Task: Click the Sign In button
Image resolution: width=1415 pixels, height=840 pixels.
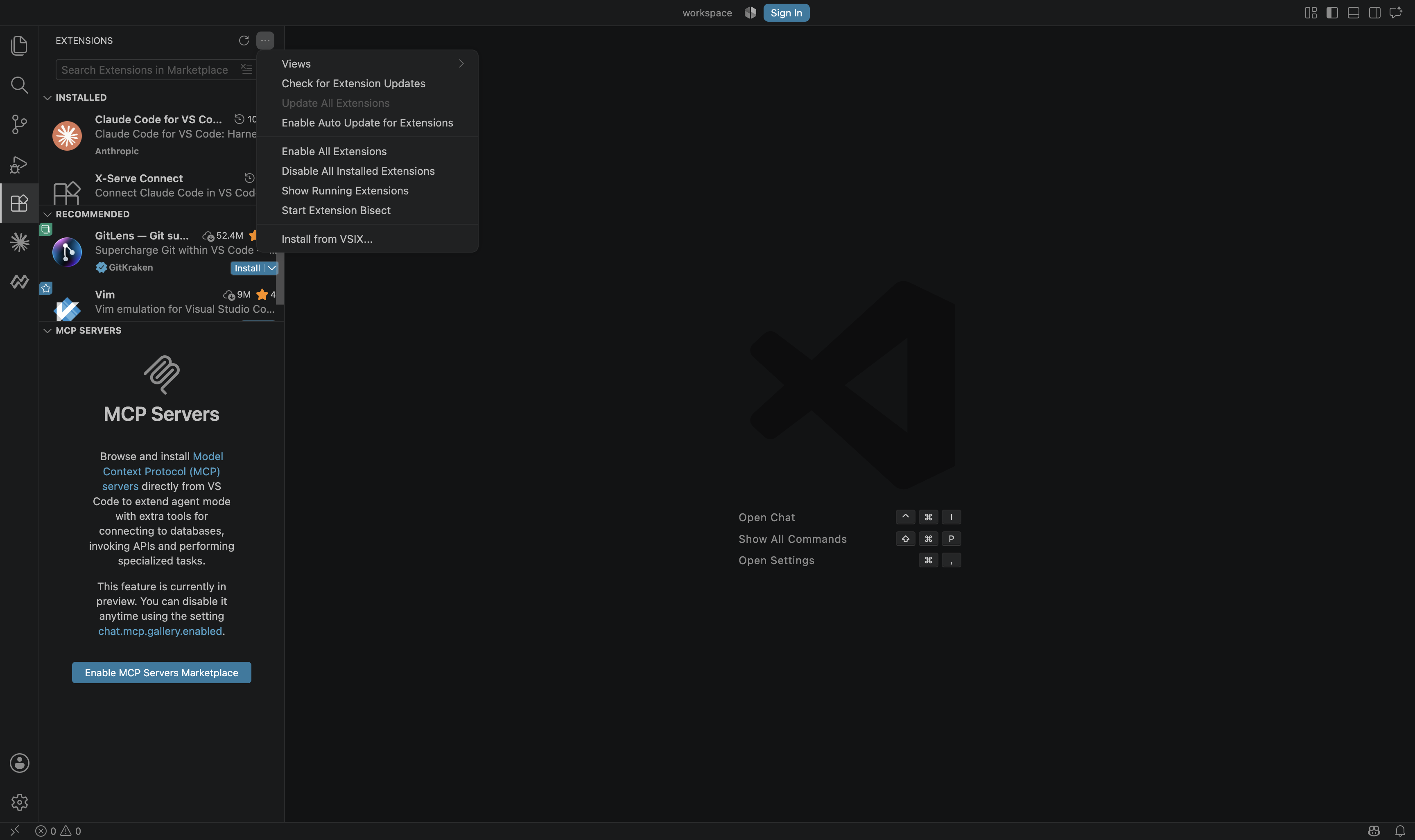Action: point(786,12)
